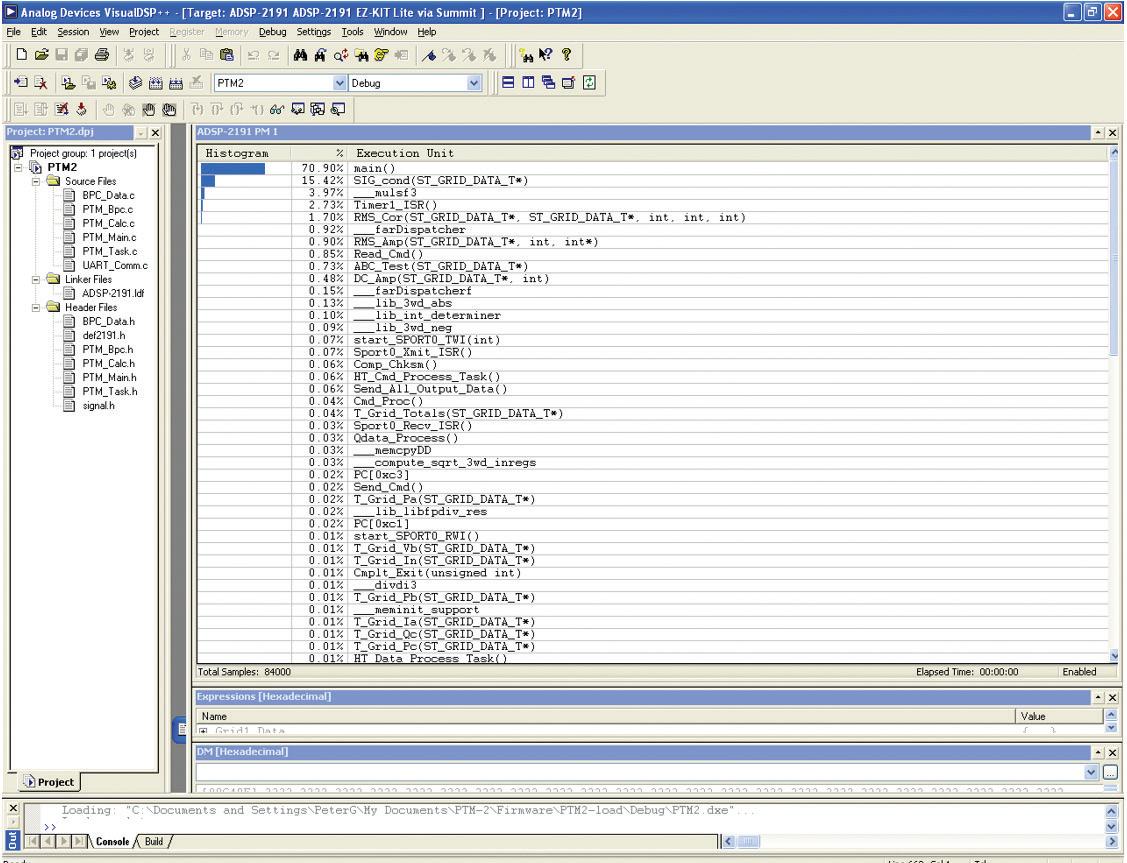
Task: Collapse the Source Files folder
Action: point(35,181)
